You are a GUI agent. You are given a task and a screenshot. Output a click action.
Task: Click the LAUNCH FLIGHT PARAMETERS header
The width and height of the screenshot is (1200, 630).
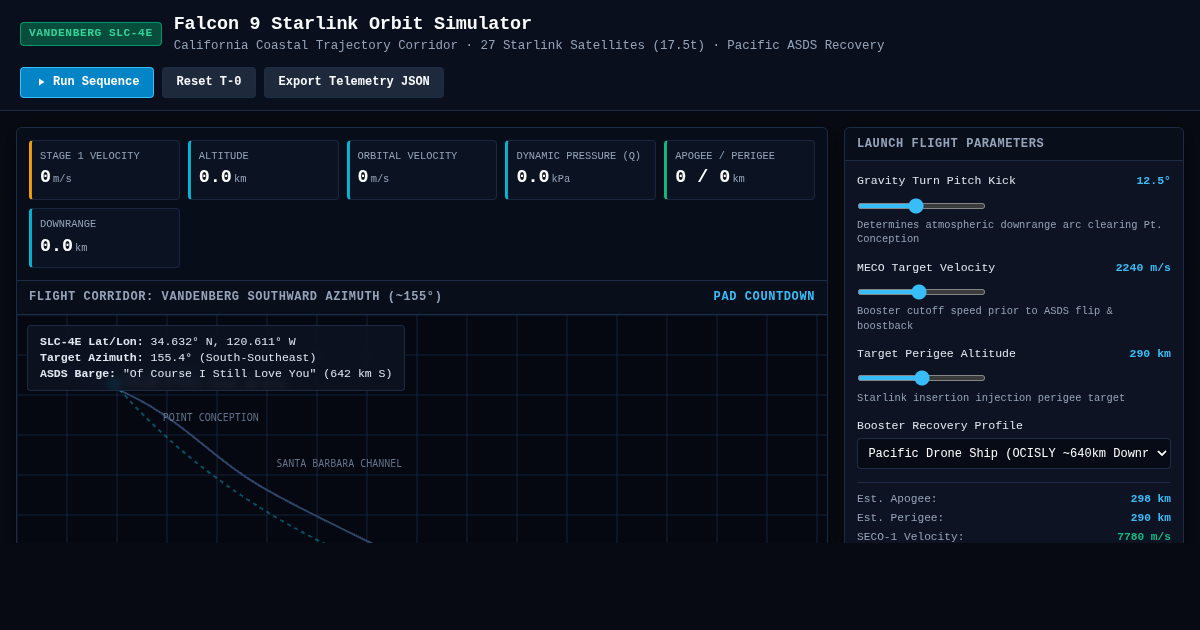pos(950,144)
